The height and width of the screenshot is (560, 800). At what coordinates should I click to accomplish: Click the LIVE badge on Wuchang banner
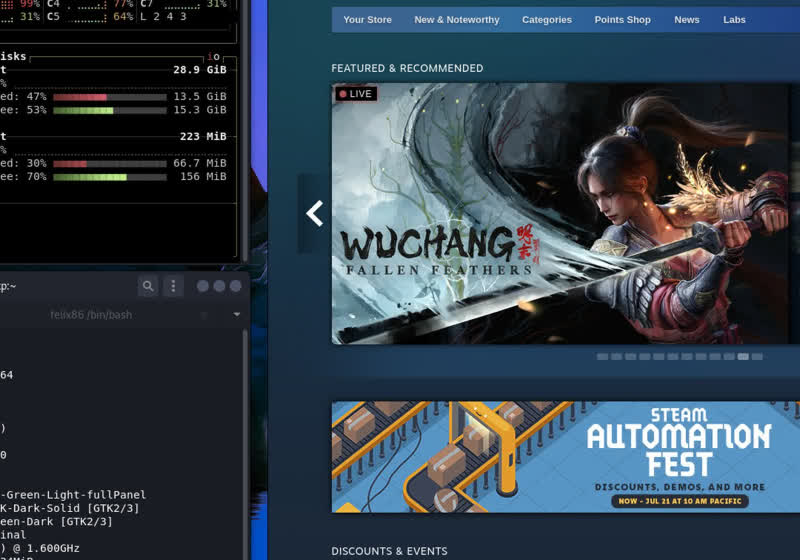[x=356, y=94]
